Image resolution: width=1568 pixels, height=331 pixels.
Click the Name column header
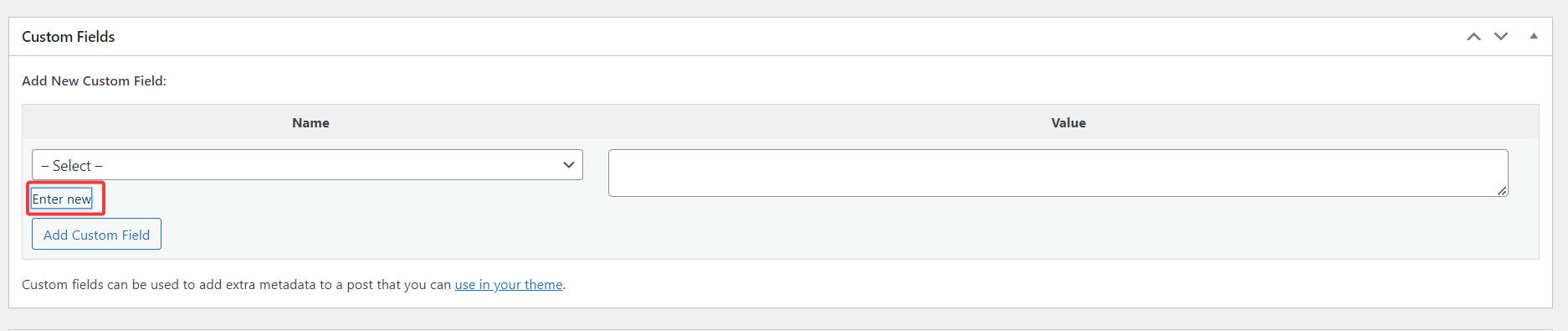310,122
